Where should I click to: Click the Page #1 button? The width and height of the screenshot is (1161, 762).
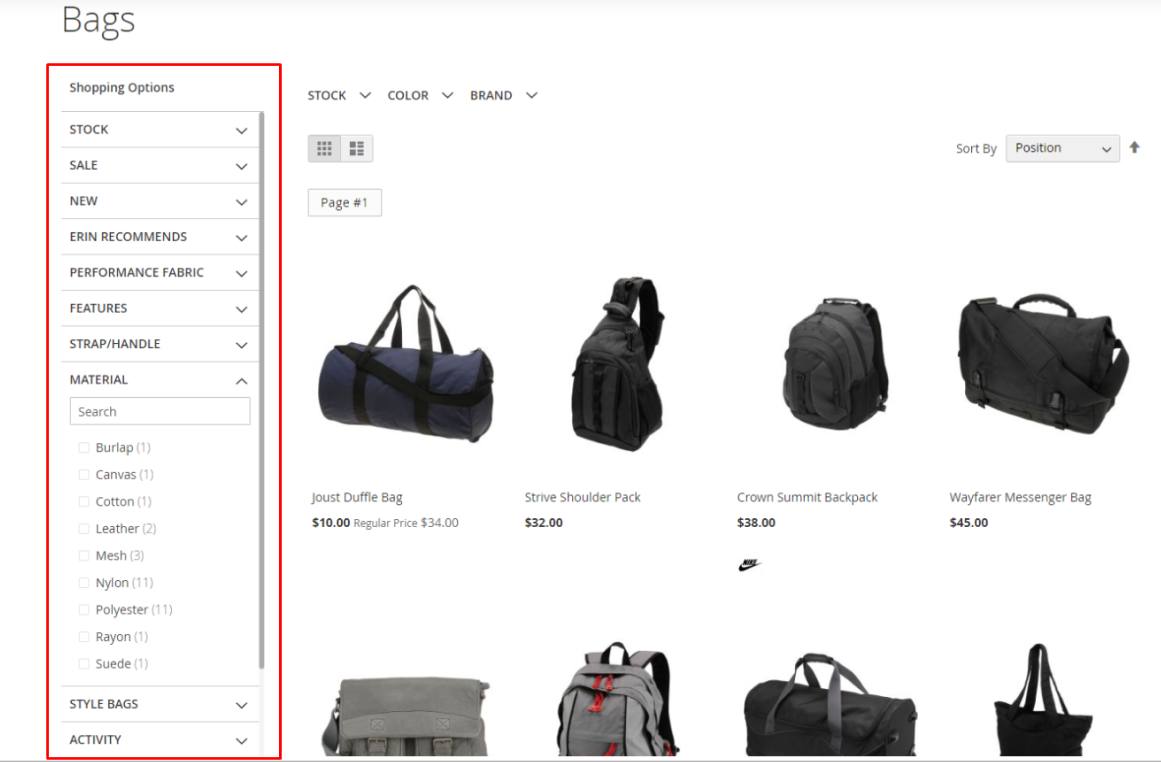(x=344, y=203)
